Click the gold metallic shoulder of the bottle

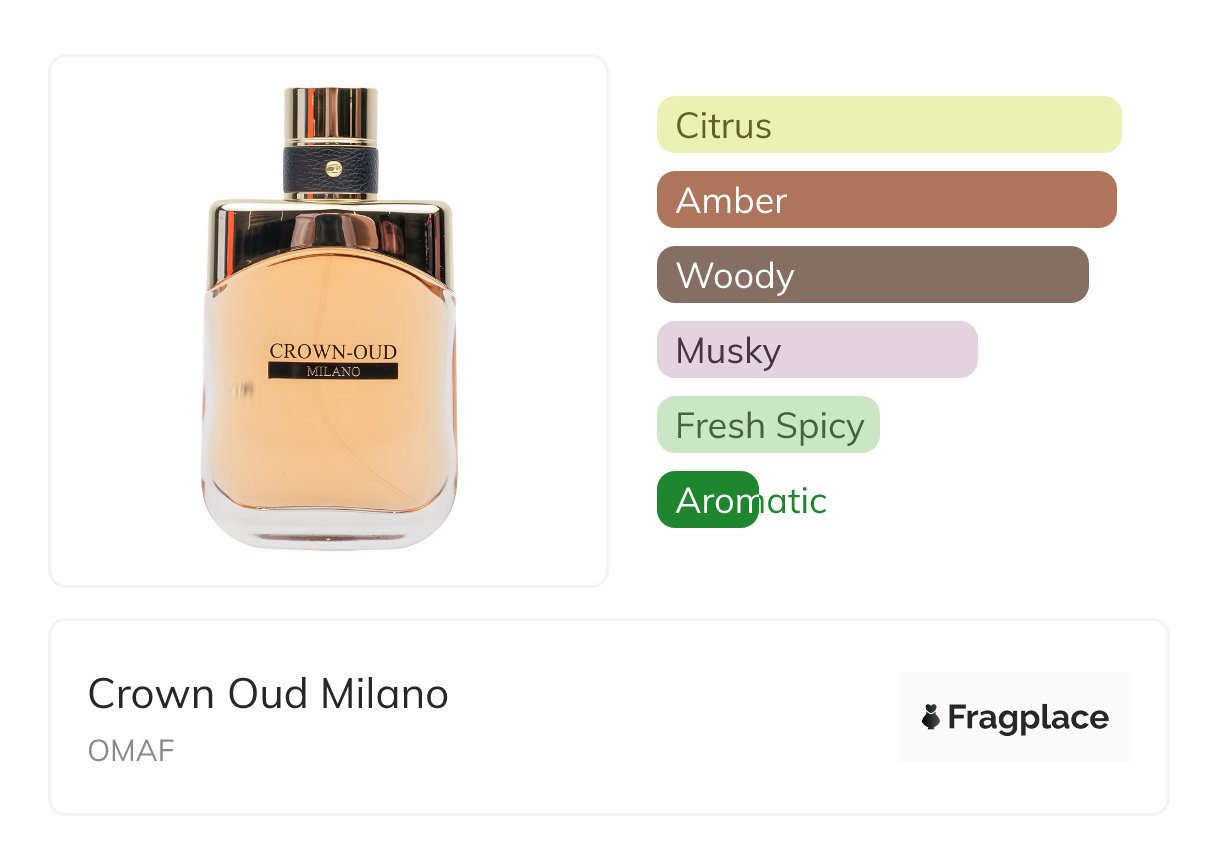click(x=330, y=225)
